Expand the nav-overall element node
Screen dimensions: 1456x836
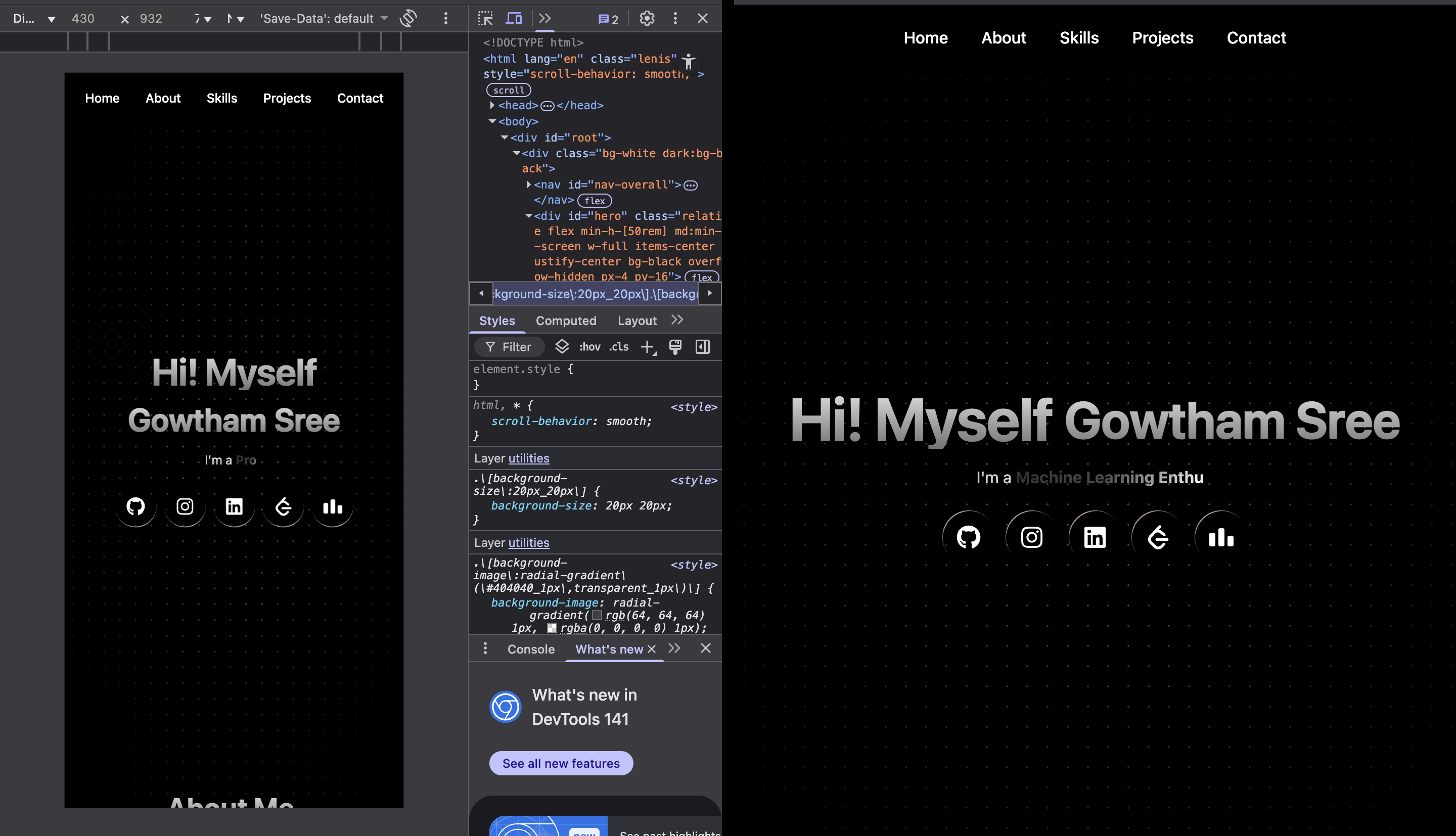tap(528, 184)
